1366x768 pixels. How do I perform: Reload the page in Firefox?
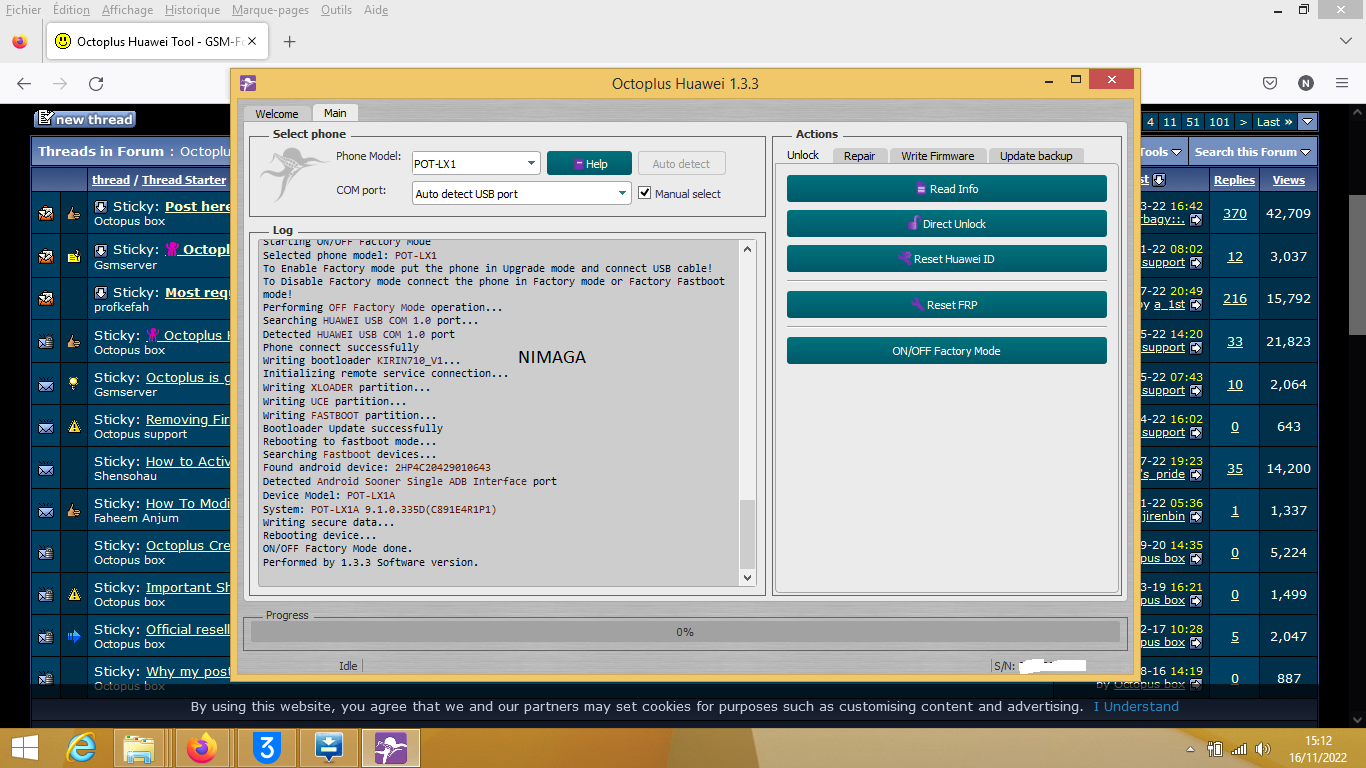[96, 84]
